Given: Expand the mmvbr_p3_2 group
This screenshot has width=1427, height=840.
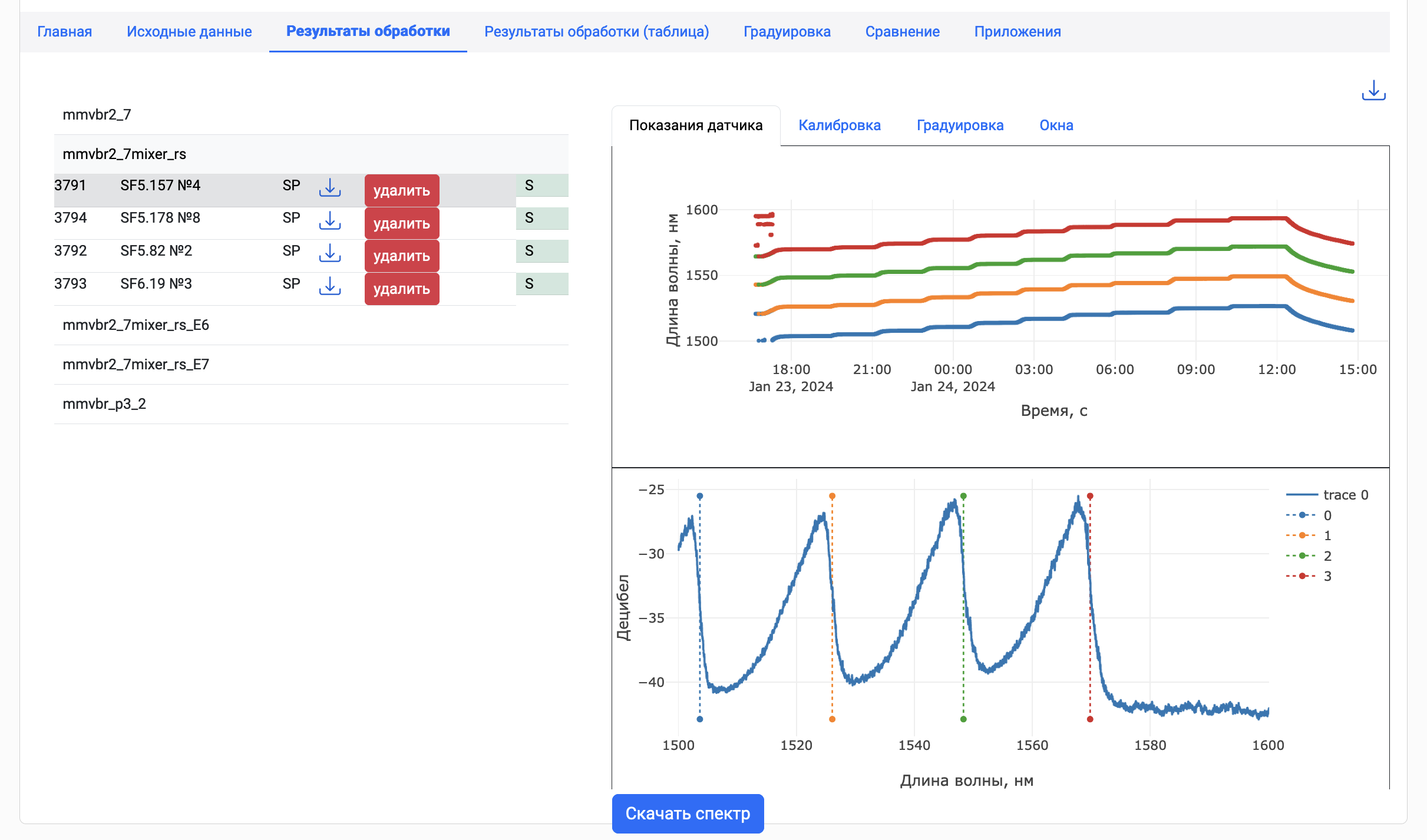Looking at the screenshot, I should tap(311, 404).
